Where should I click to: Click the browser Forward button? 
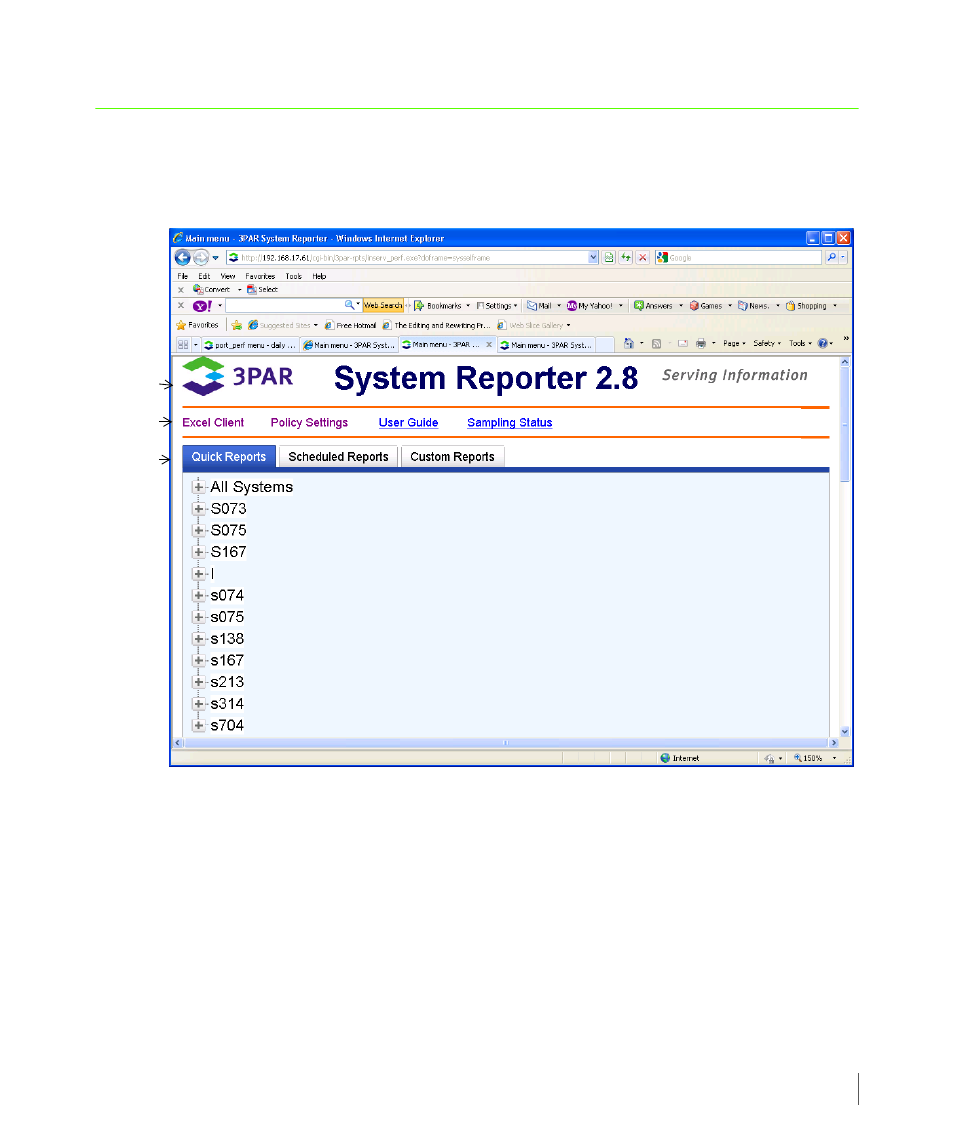(x=200, y=257)
